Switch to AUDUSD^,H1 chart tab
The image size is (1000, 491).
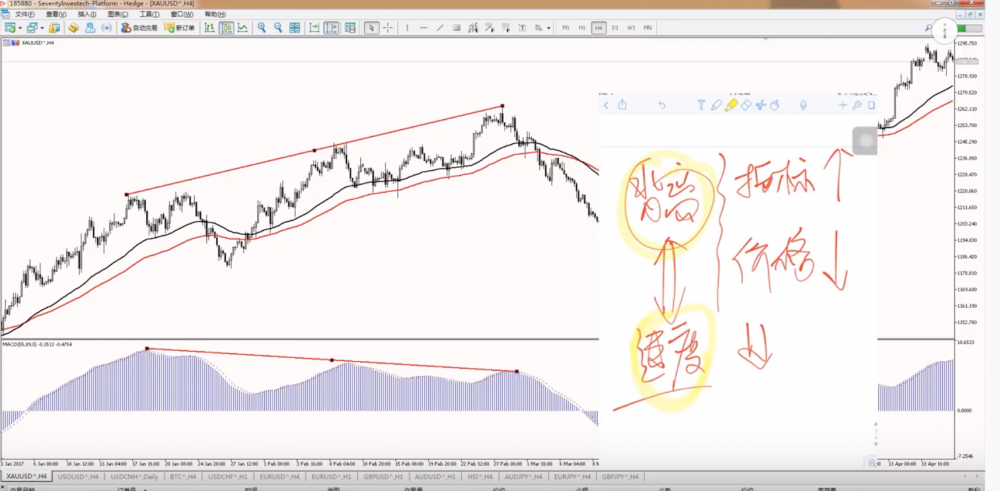click(435, 476)
